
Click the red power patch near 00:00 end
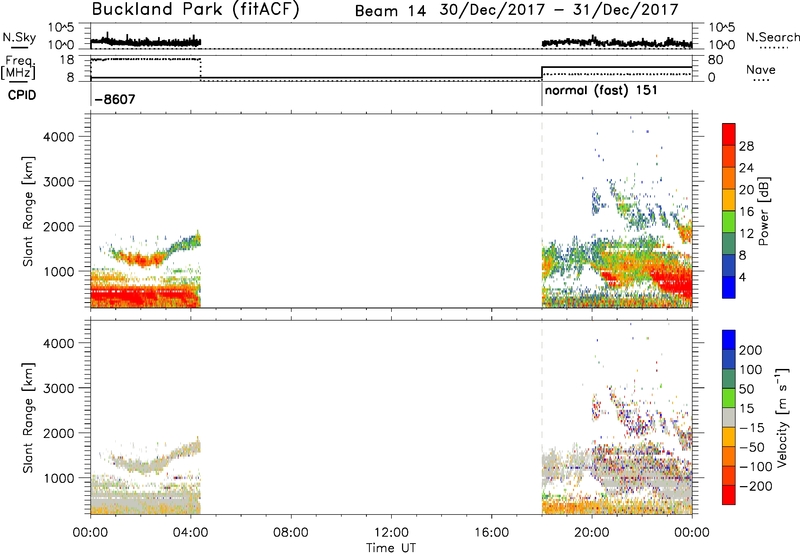[x=673, y=286]
